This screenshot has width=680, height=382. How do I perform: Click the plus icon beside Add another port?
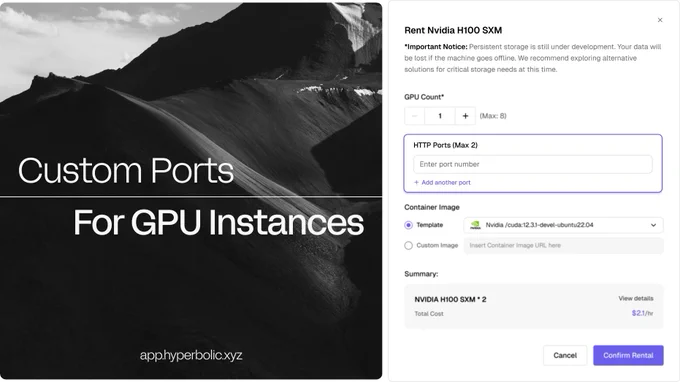tap(416, 183)
